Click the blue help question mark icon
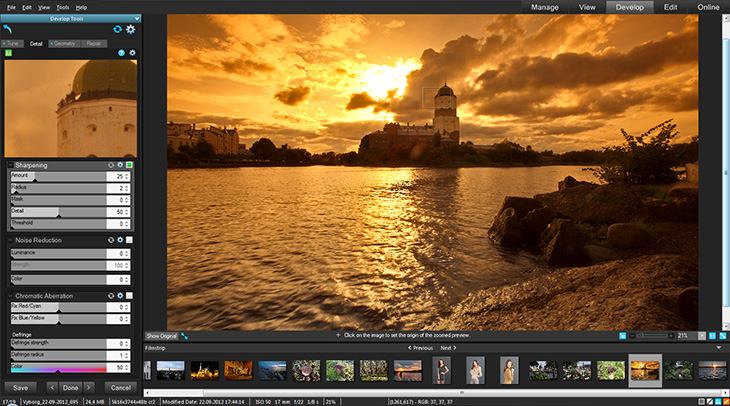Screen dimensions: 730x406 (x=121, y=53)
